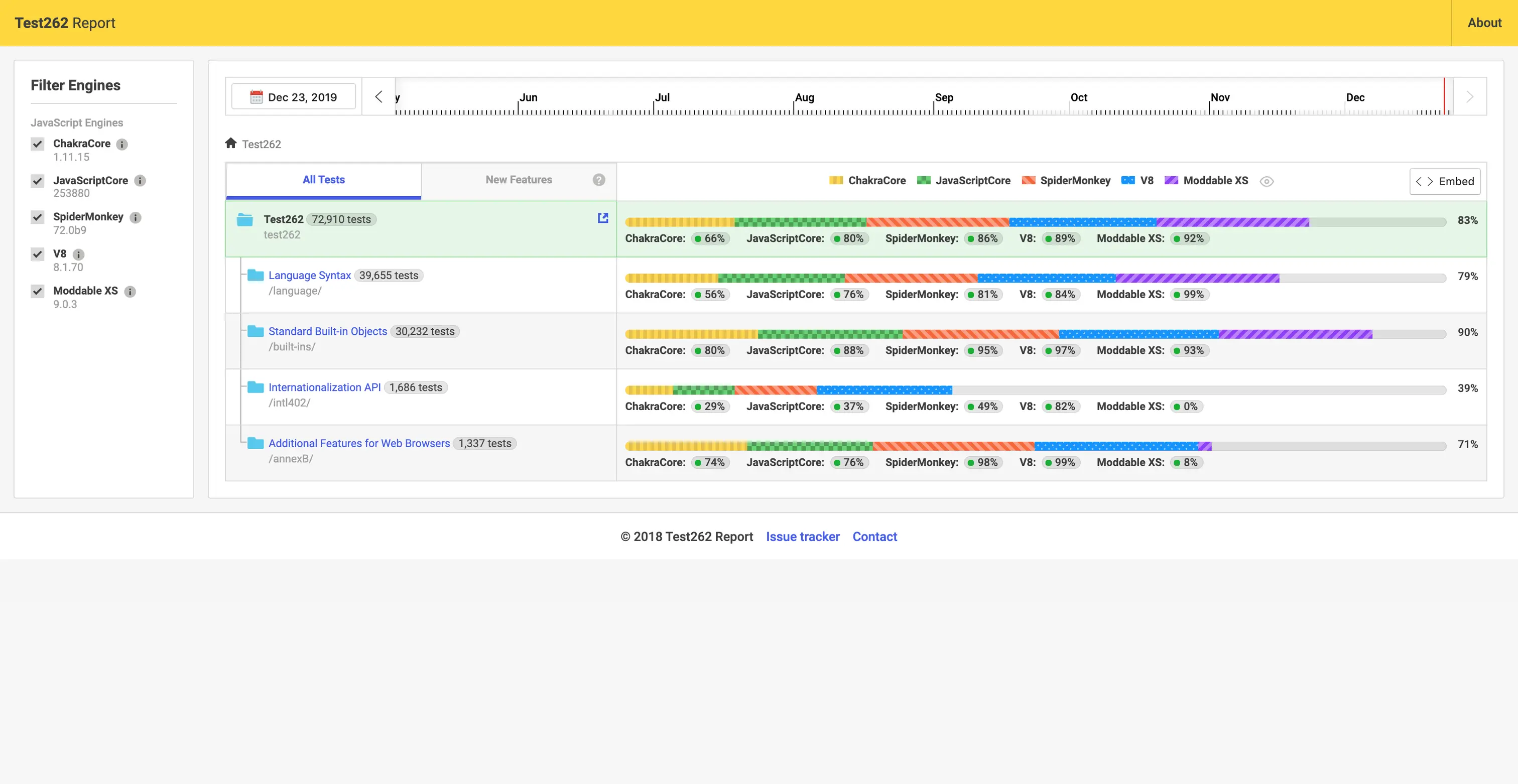
Task: Open the Issue tracker link
Action: [802, 537]
